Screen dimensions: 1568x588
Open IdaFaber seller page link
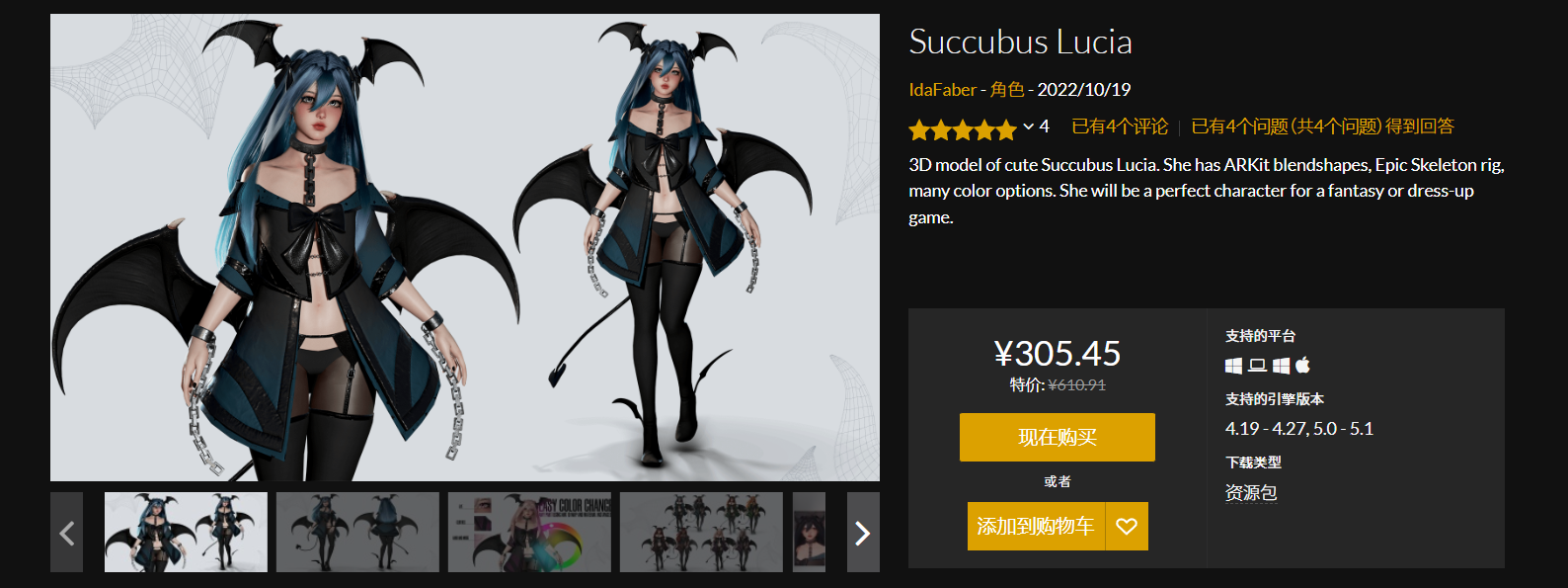click(942, 90)
